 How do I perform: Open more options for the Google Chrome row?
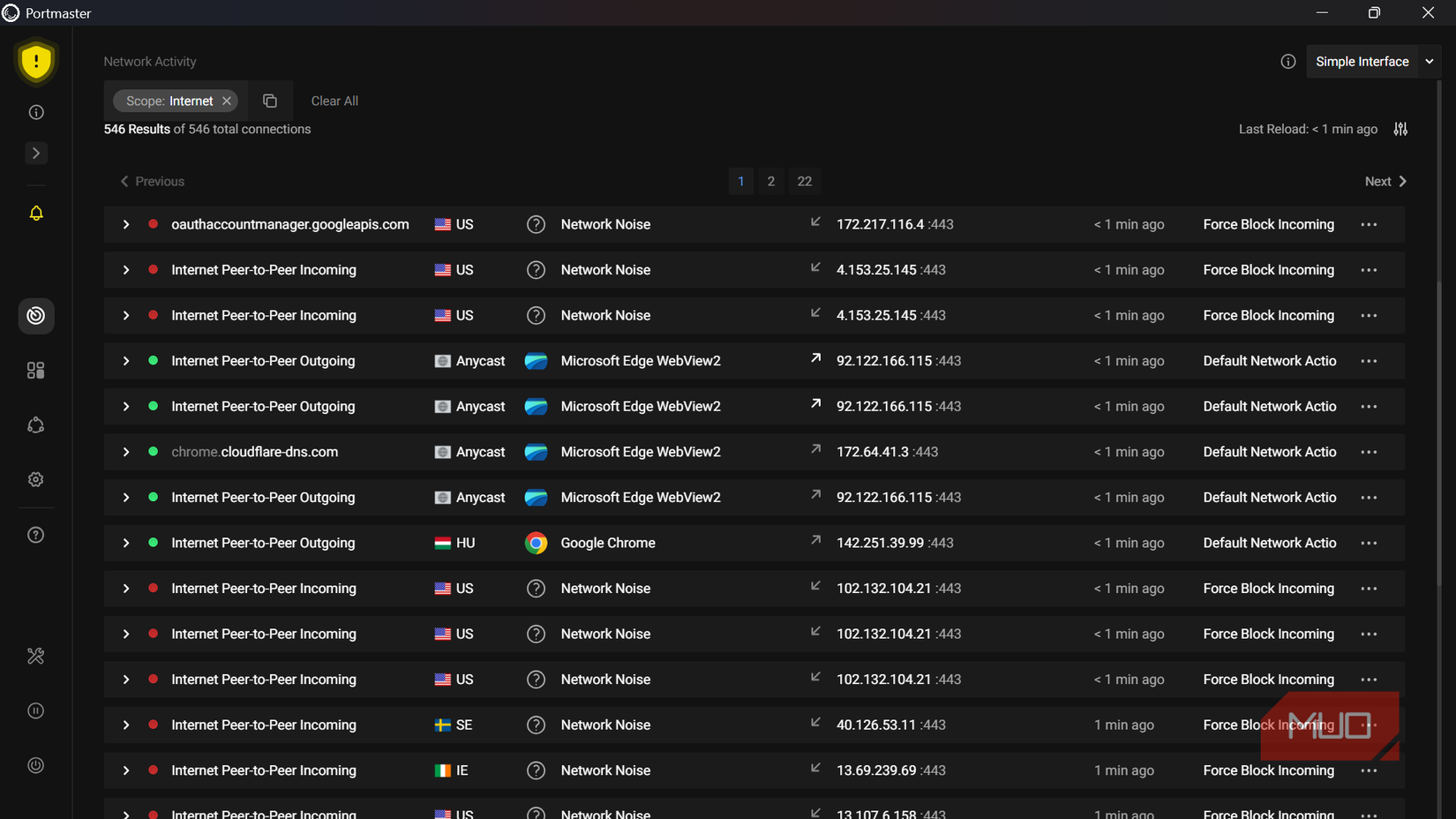pos(1369,543)
